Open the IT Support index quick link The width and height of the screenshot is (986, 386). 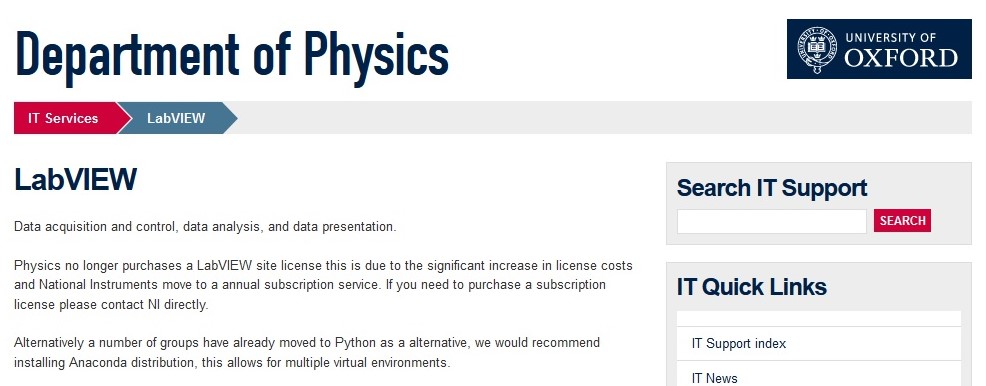coord(819,343)
